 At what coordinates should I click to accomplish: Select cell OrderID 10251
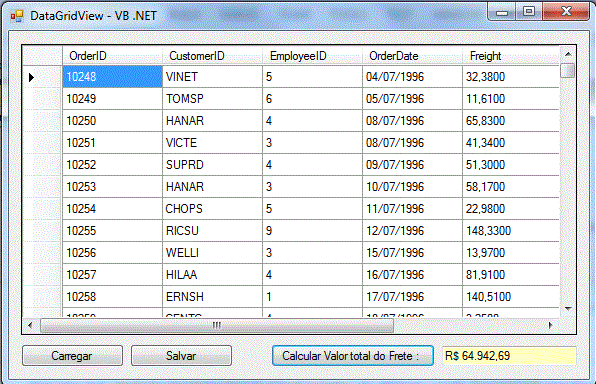pyautogui.click(x=113, y=143)
